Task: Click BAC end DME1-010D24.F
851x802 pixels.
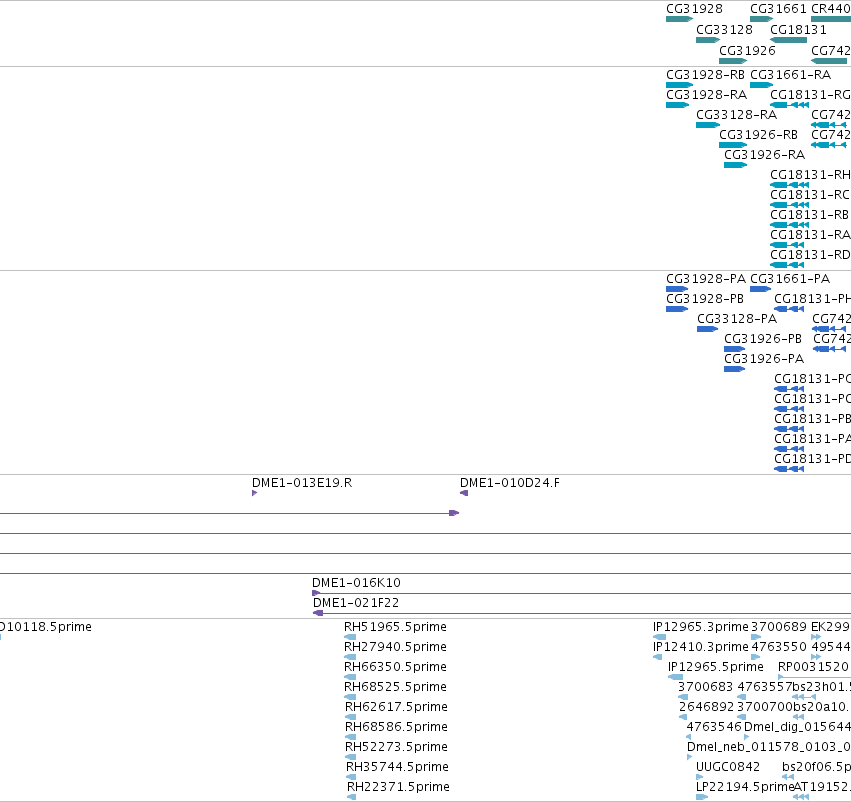Action: click(x=464, y=493)
